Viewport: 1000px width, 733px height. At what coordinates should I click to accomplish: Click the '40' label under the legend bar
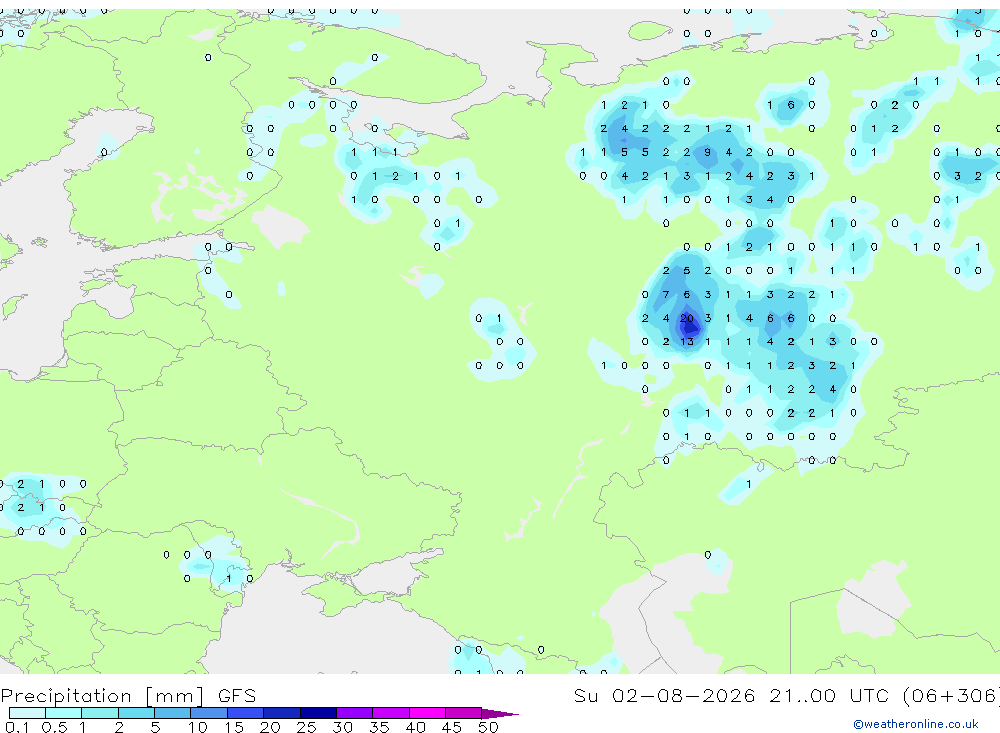point(415,727)
